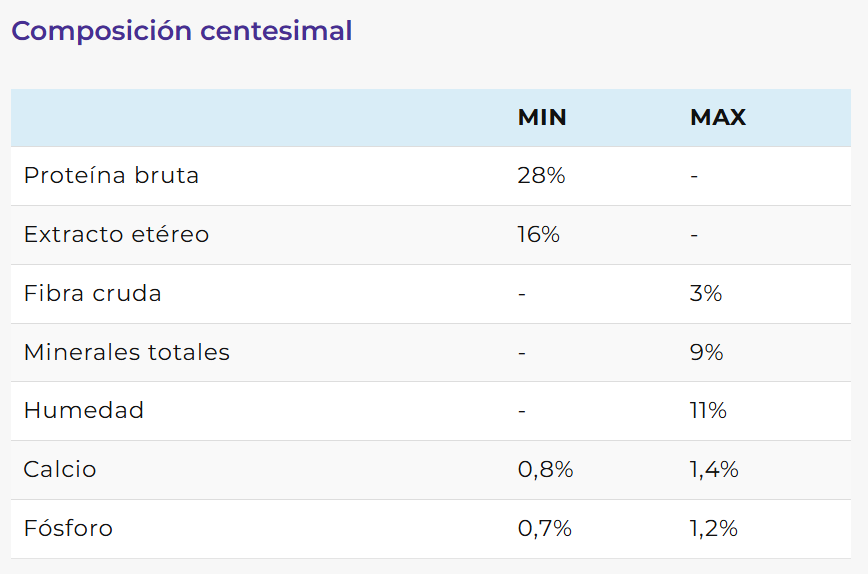Click the Extracto etéreo row label
Viewport: 868px width, 574px height.
116,235
